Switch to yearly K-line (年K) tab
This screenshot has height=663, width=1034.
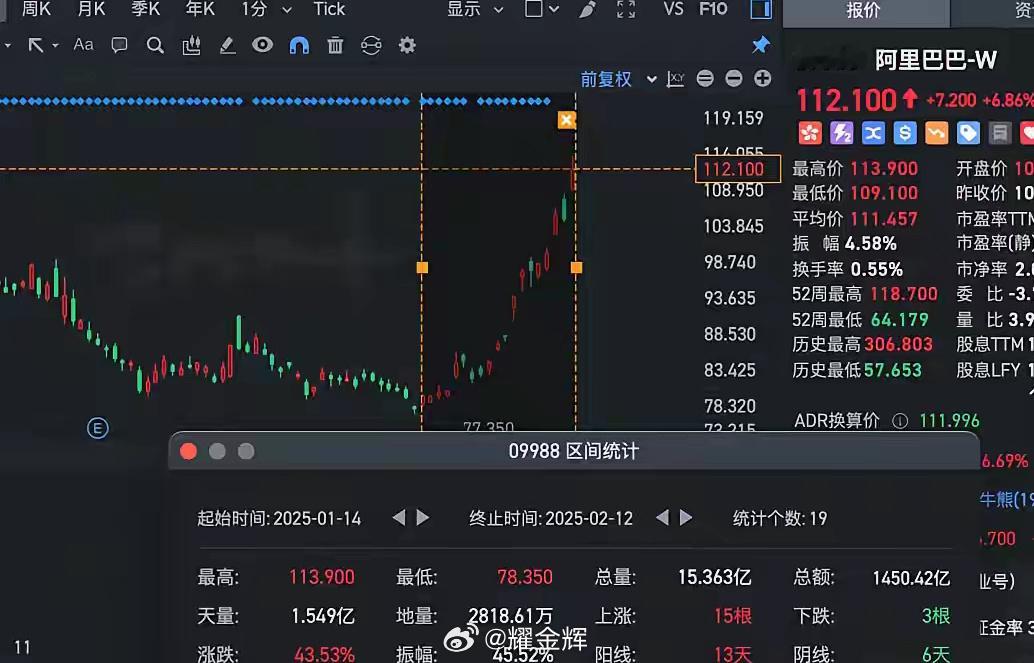pos(200,9)
